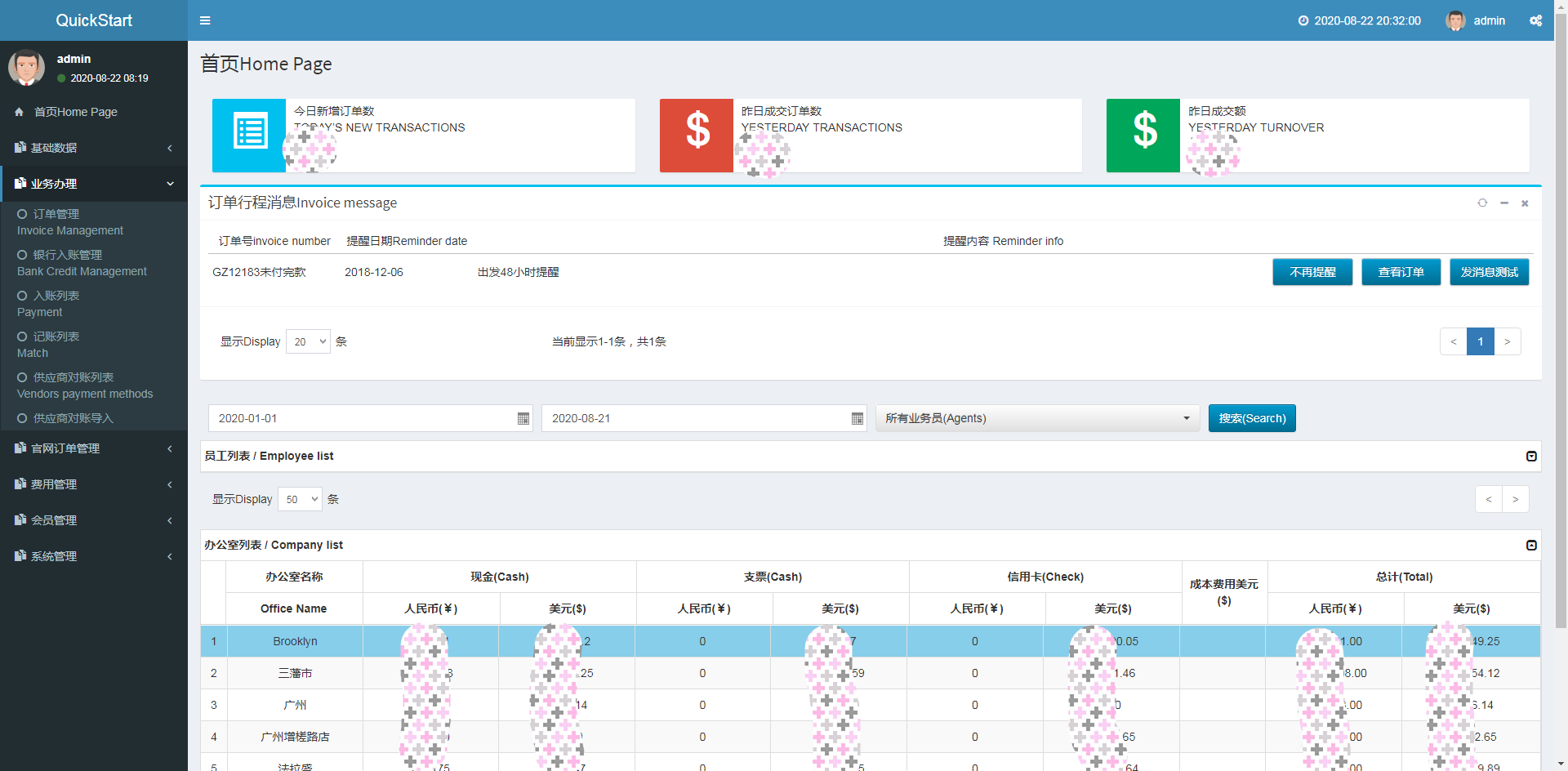Click the blue Today's New Transactions list icon

[x=249, y=136]
